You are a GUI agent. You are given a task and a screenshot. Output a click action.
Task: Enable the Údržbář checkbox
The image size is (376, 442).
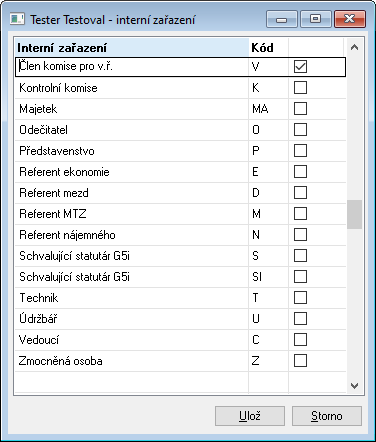(x=300, y=319)
